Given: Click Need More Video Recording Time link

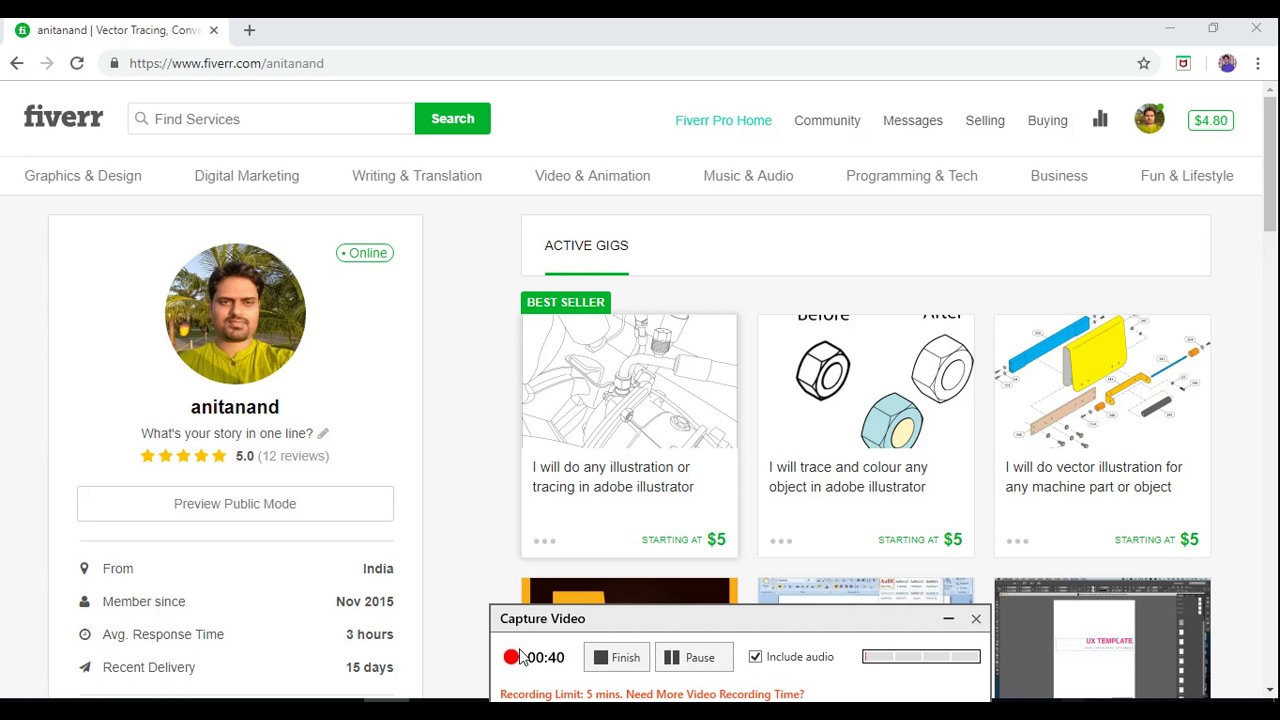Looking at the screenshot, I should (715, 694).
